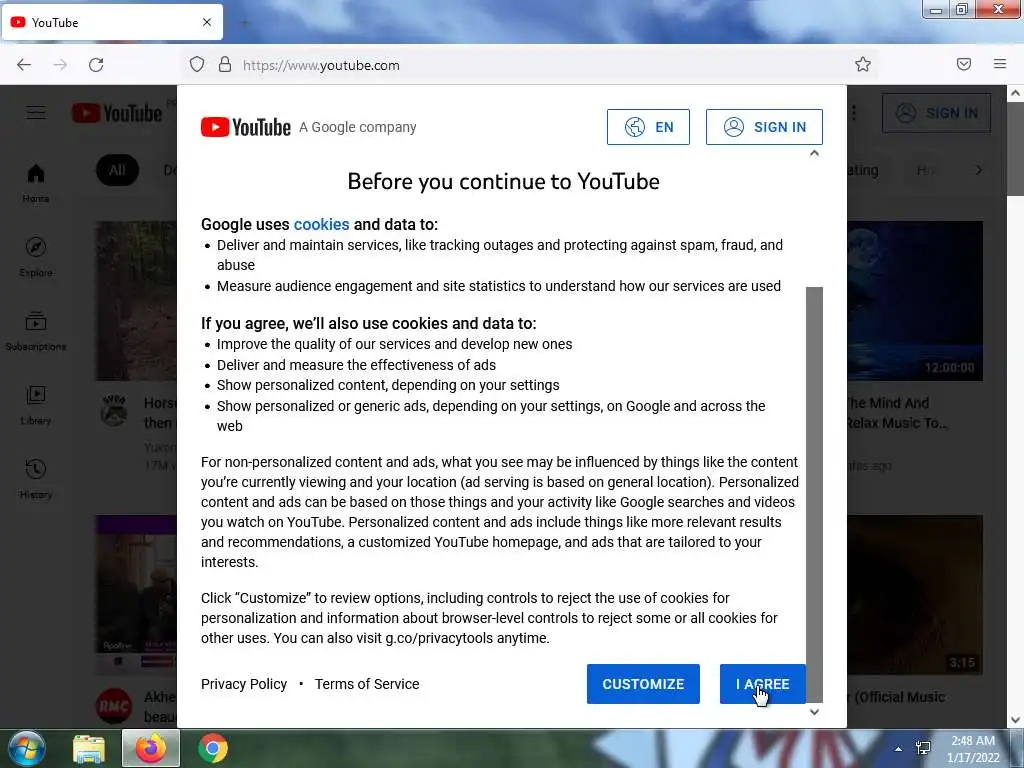Click the dialog scrollbar thumb
The width and height of the screenshot is (1024, 768).
[x=814, y=494]
